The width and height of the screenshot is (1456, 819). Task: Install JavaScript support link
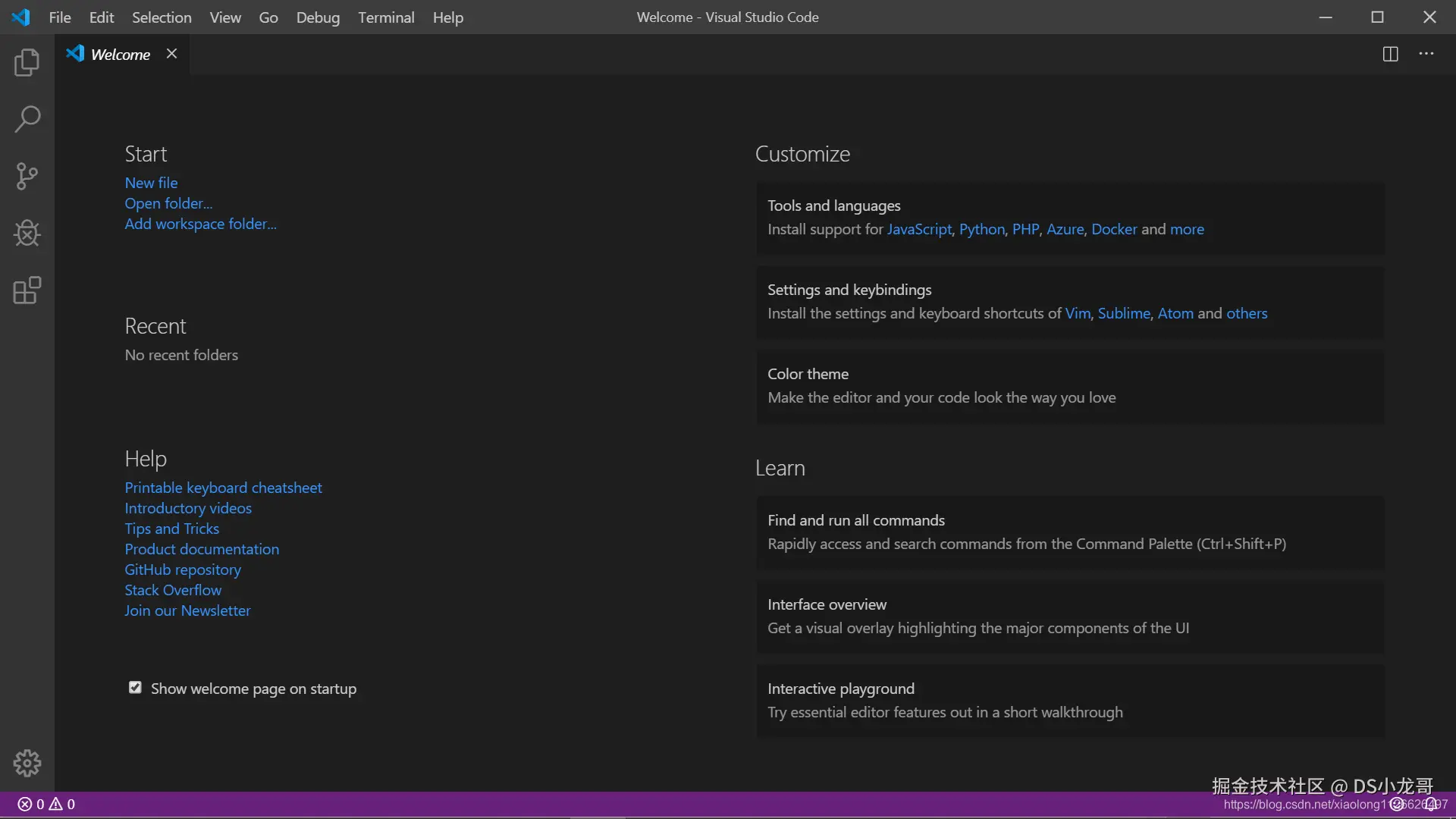pyautogui.click(x=919, y=229)
